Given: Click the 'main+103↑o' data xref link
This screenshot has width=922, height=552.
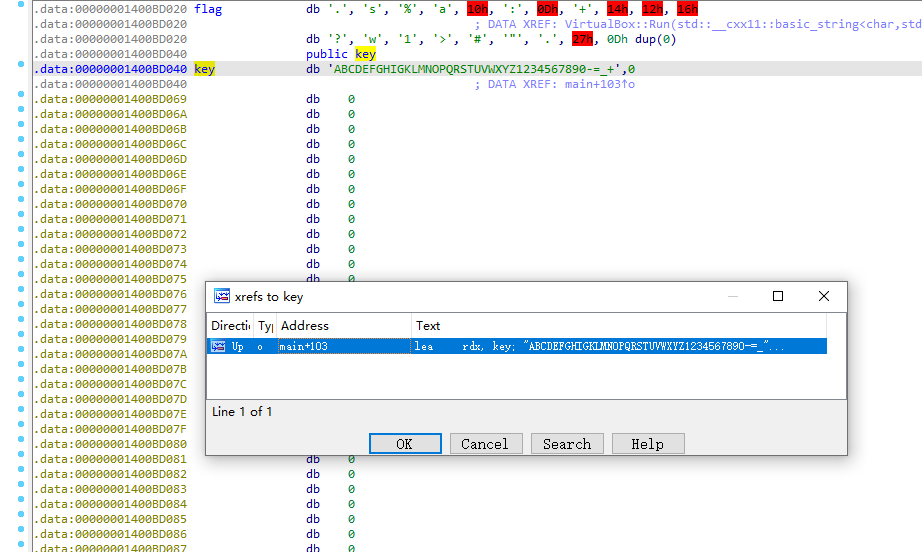Looking at the screenshot, I should [600, 84].
